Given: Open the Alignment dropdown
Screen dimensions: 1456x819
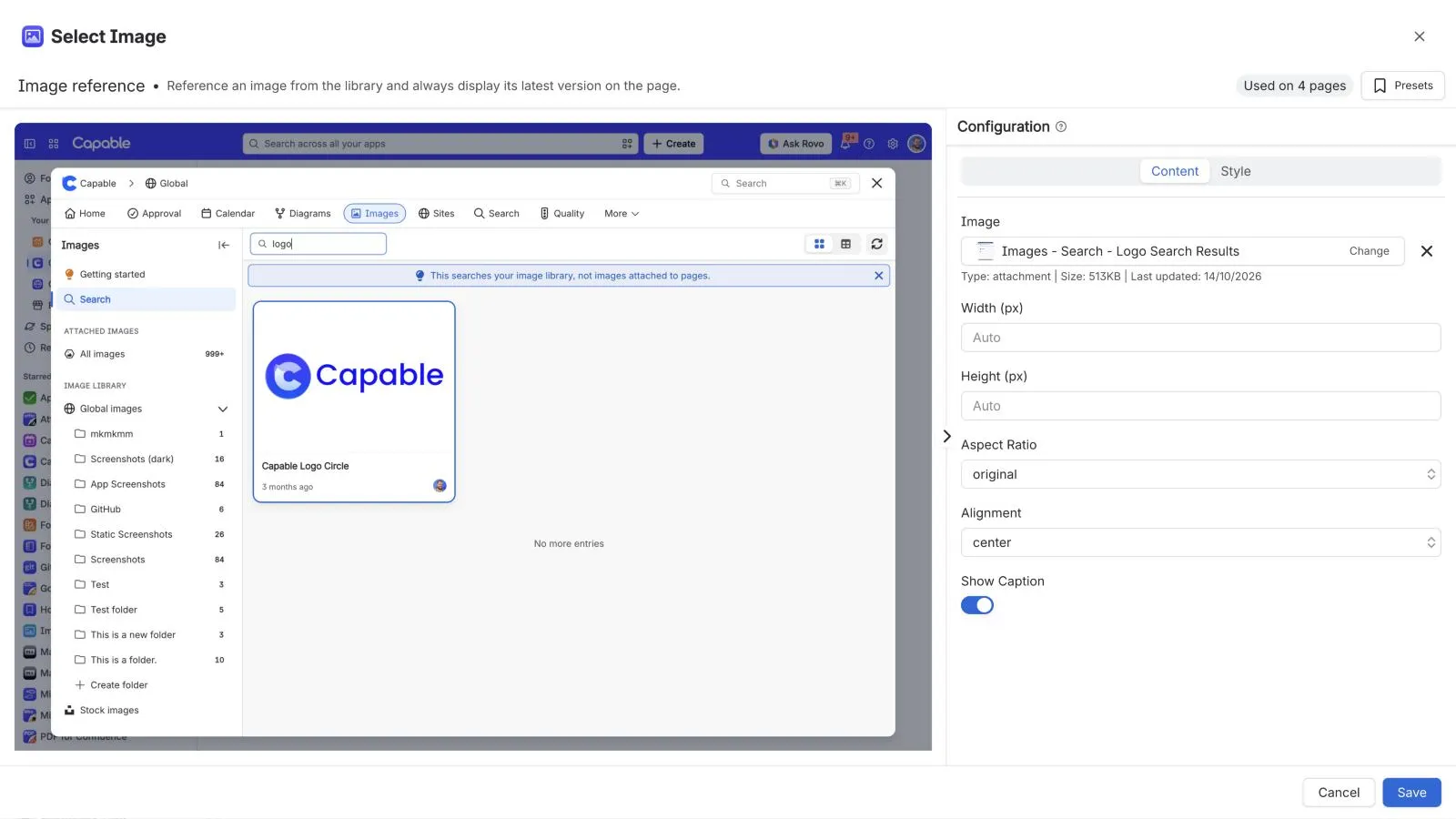Looking at the screenshot, I should click(x=1200, y=542).
